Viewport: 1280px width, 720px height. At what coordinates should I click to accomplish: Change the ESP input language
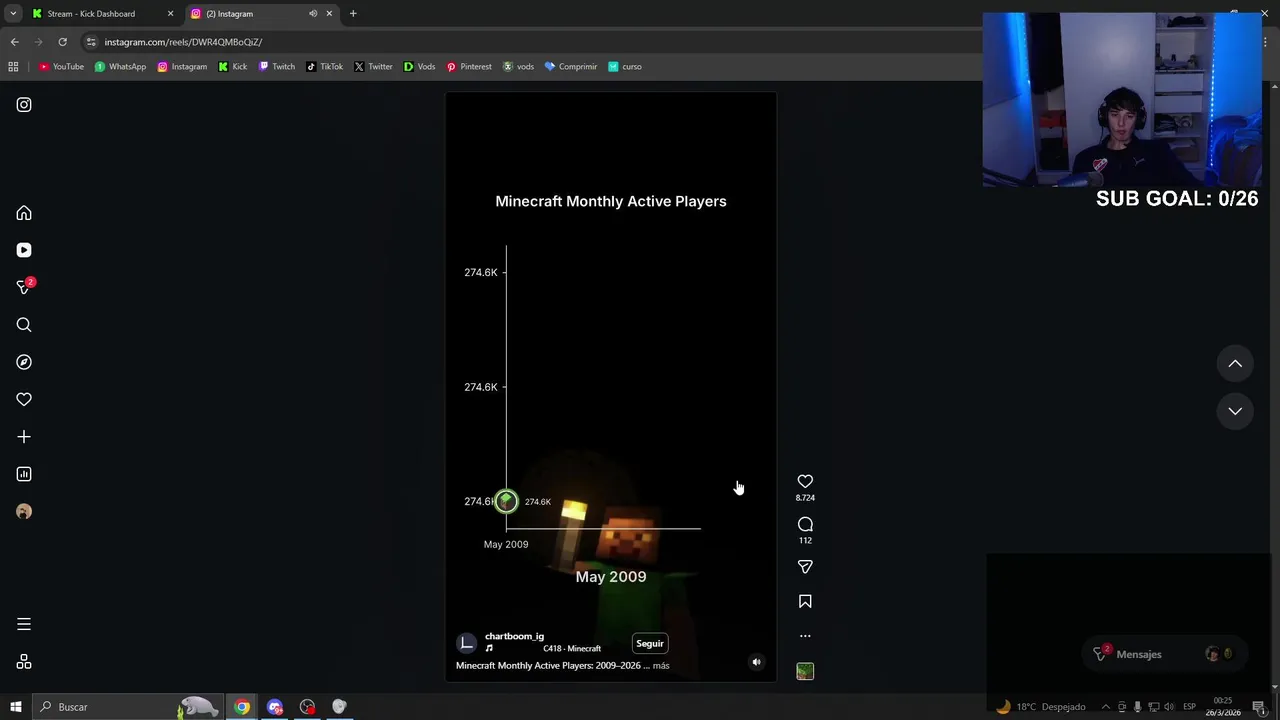point(1189,707)
